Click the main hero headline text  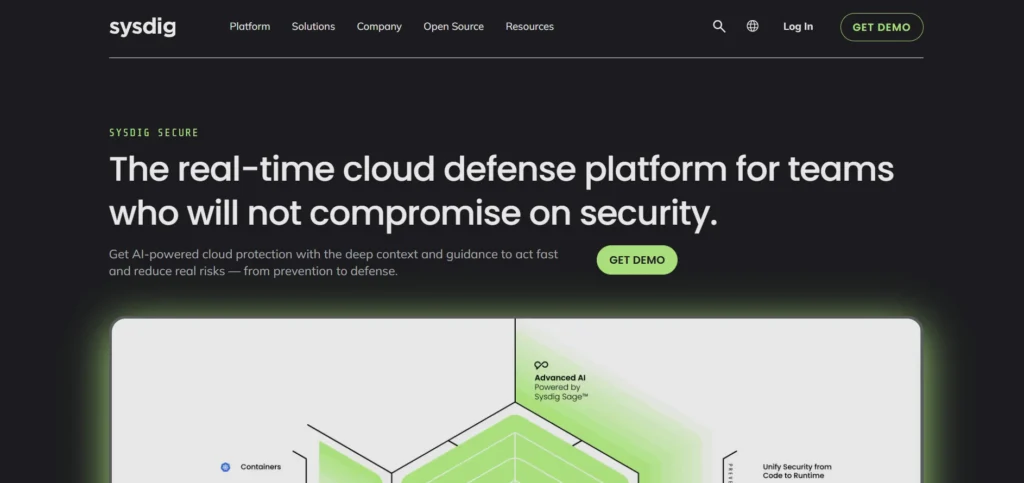500,190
